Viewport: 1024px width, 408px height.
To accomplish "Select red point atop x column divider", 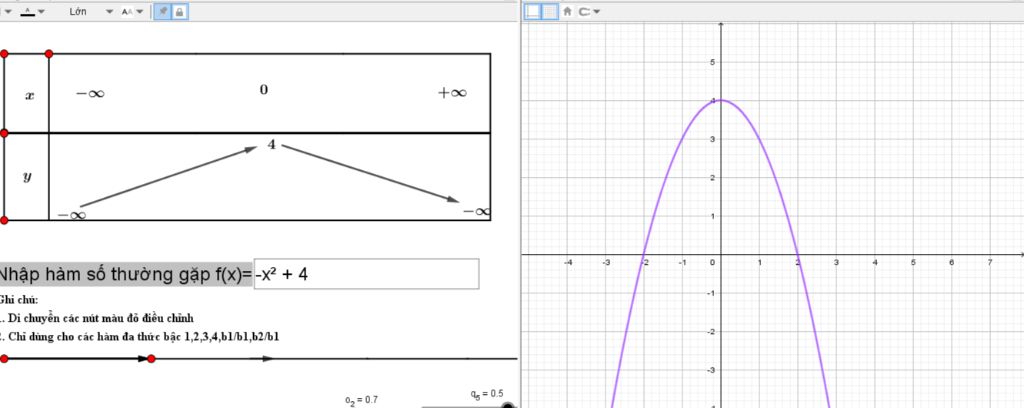I will click(49, 54).
